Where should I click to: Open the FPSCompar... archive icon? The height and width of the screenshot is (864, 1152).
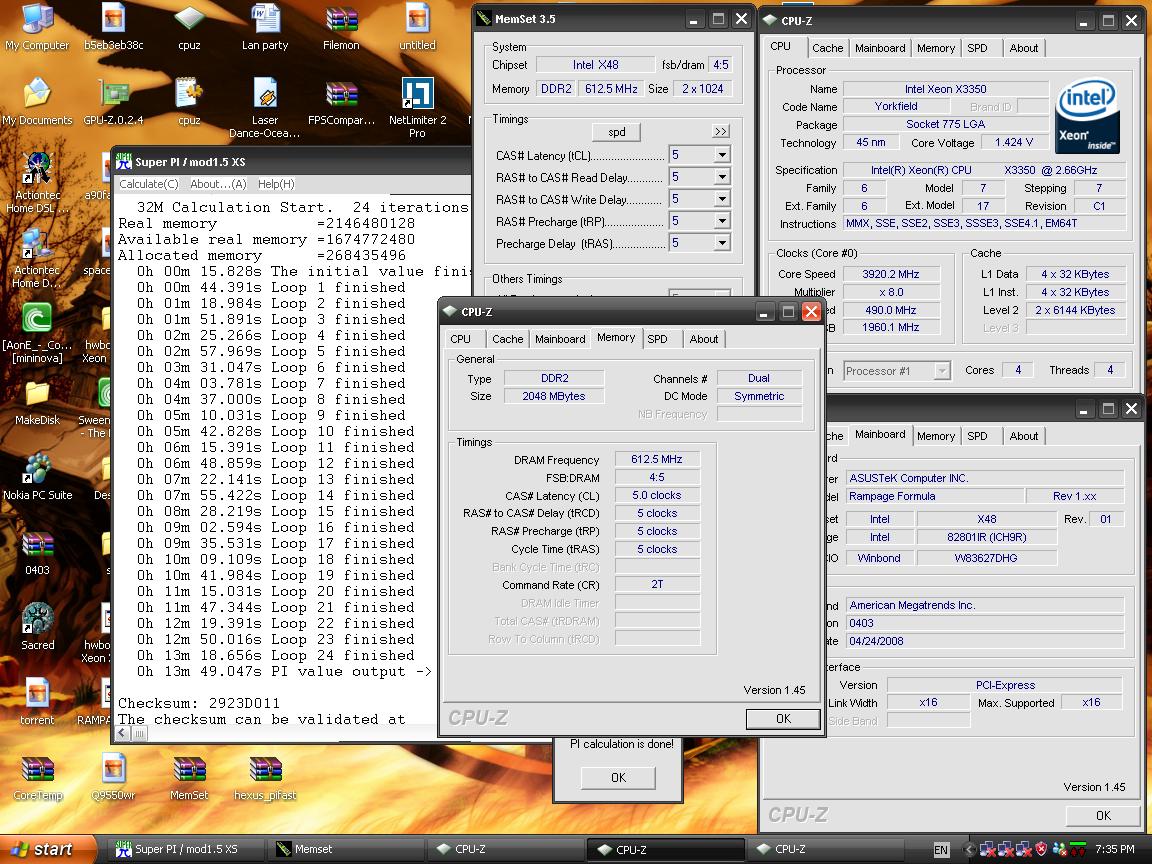pos(341,102)
